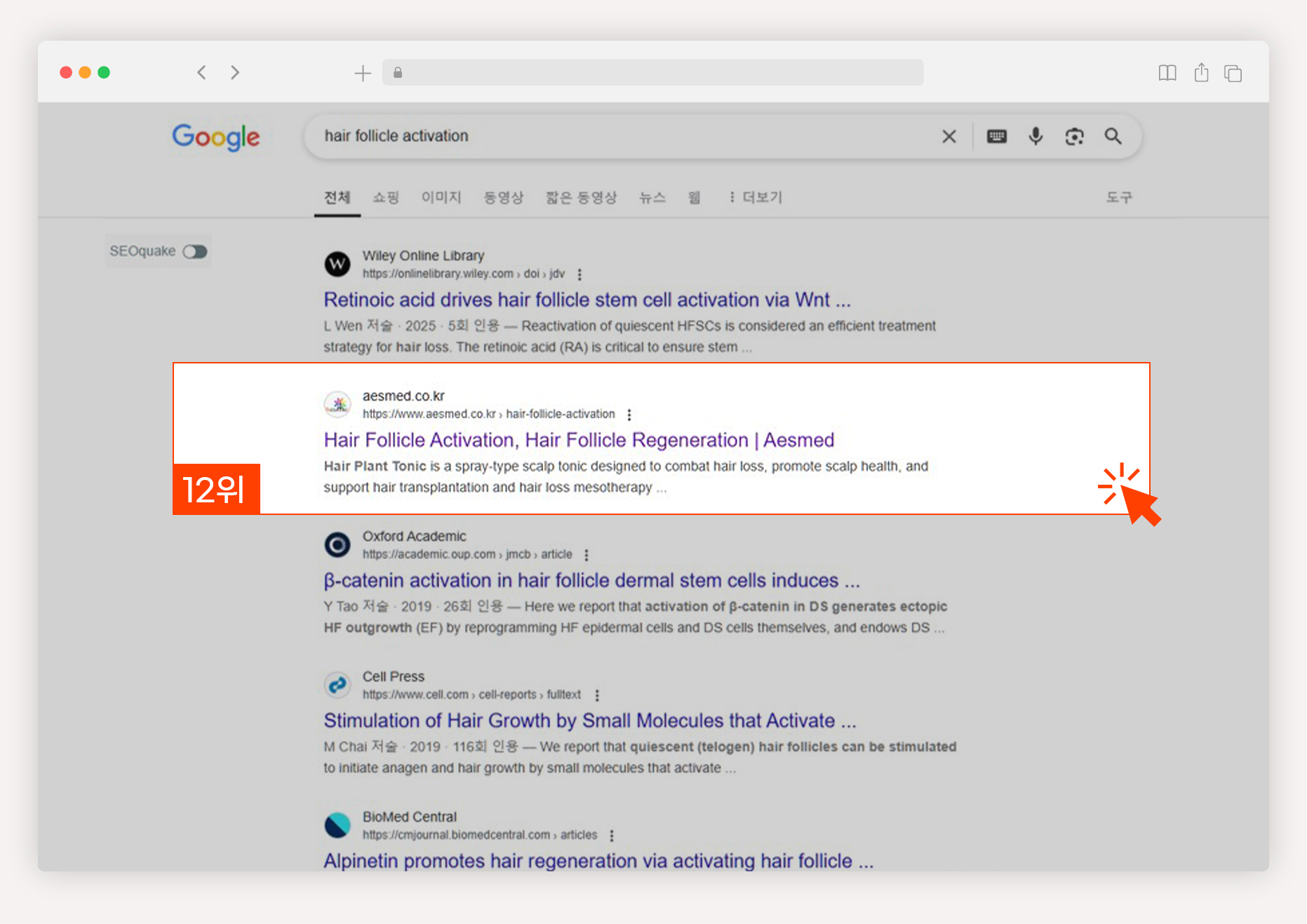Switch to the 이미지 tab
The width and height of the screenshot is (1307, 924).
441,198
